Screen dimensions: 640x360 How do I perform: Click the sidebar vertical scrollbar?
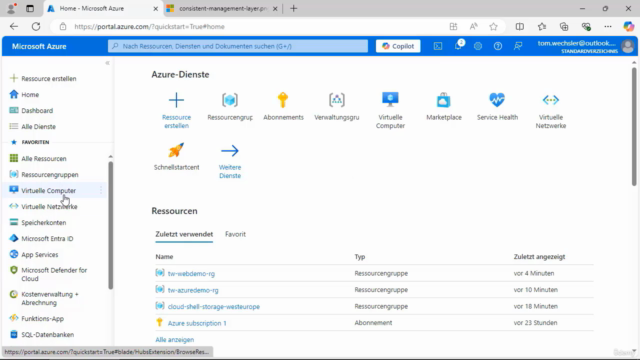click(111, 225)
